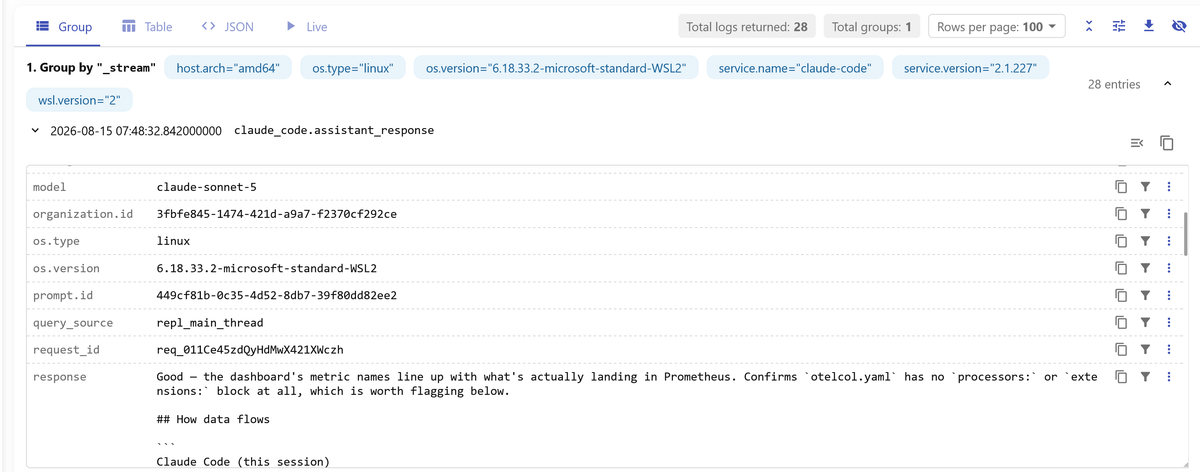Filter by the prompt.id value

point(1145,295)
